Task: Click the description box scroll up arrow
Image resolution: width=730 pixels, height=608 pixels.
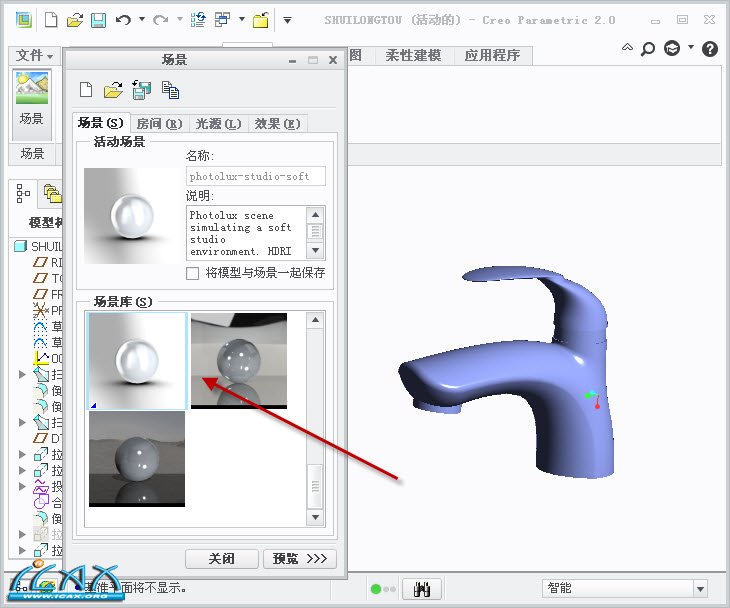Action: coord(316,215)
